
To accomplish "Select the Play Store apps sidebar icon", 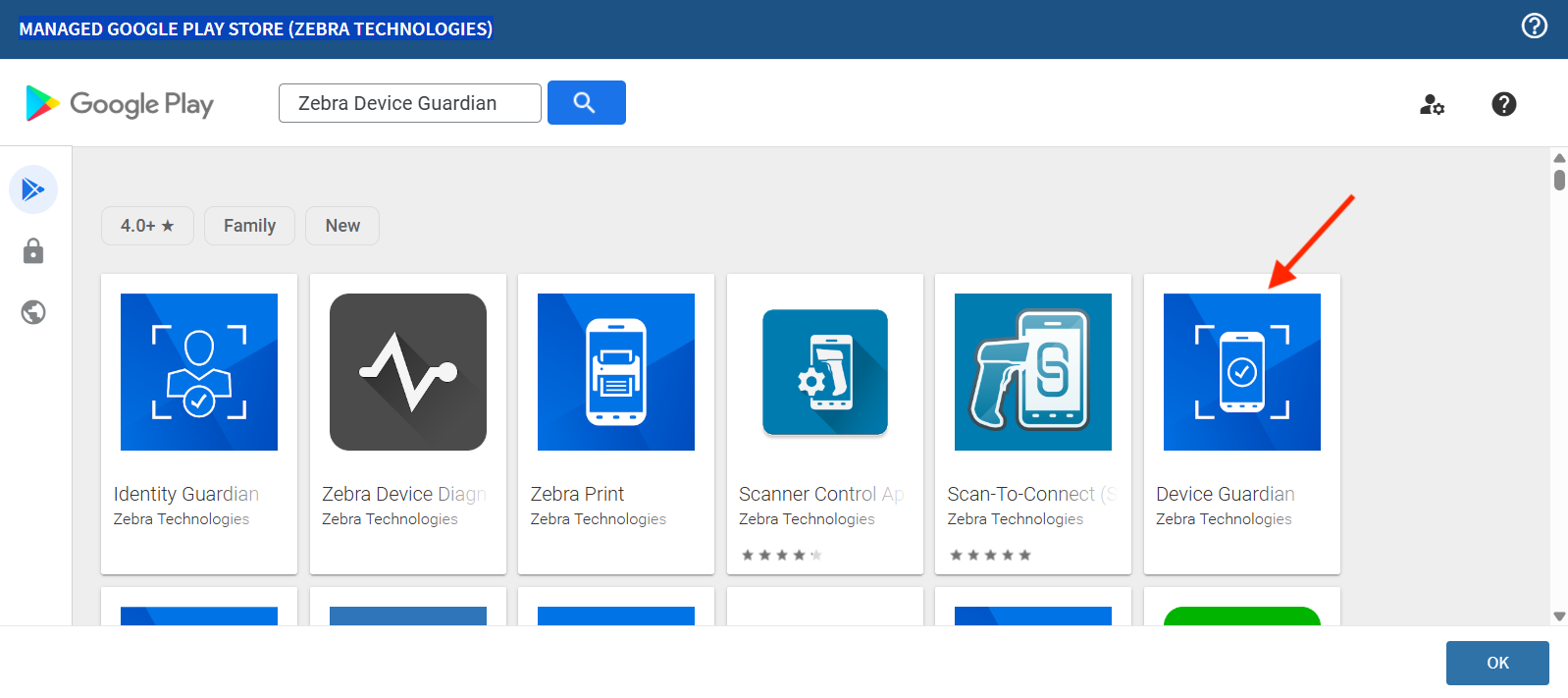I will (x=33, y=189).
